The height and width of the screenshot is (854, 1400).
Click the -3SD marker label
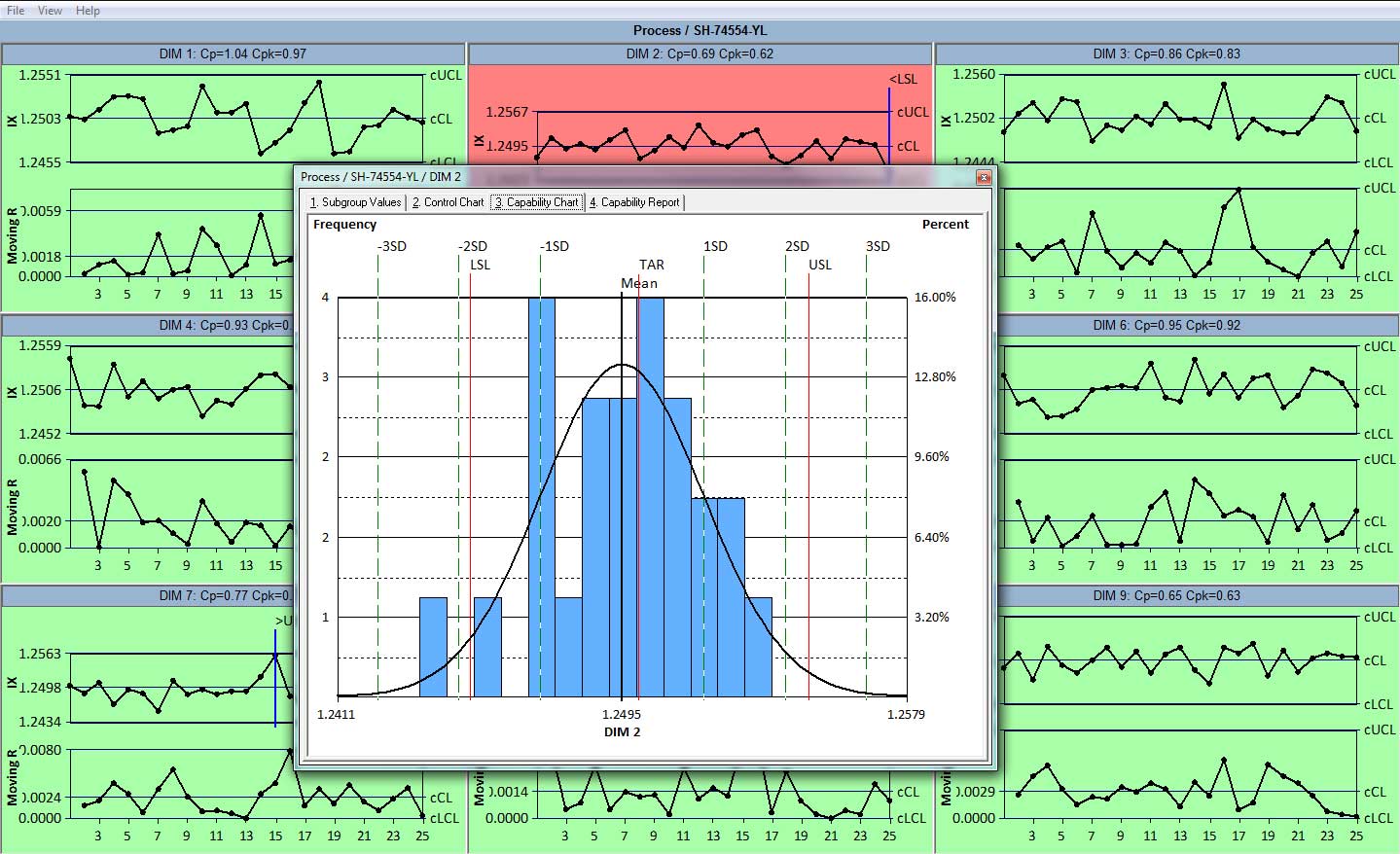(x=392, y=246)
